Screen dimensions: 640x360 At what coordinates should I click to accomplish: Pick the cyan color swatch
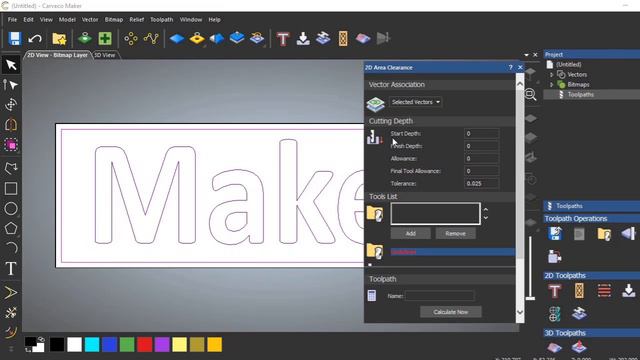92,344
